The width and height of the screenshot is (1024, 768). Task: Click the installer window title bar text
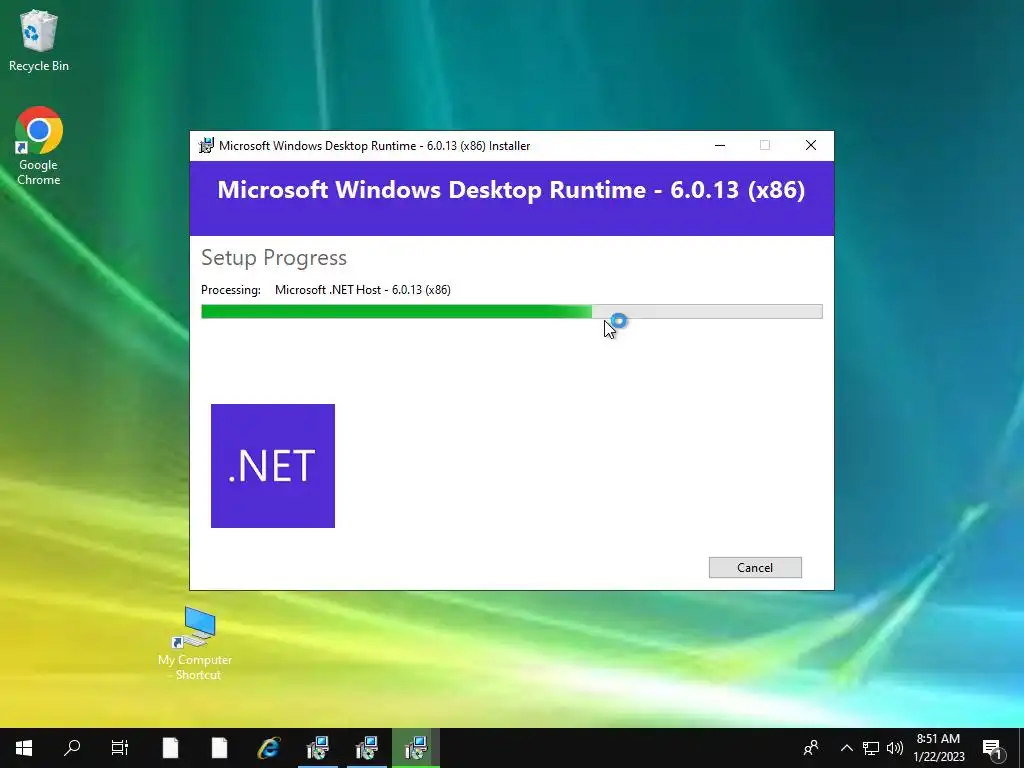[x=374, y=146]
